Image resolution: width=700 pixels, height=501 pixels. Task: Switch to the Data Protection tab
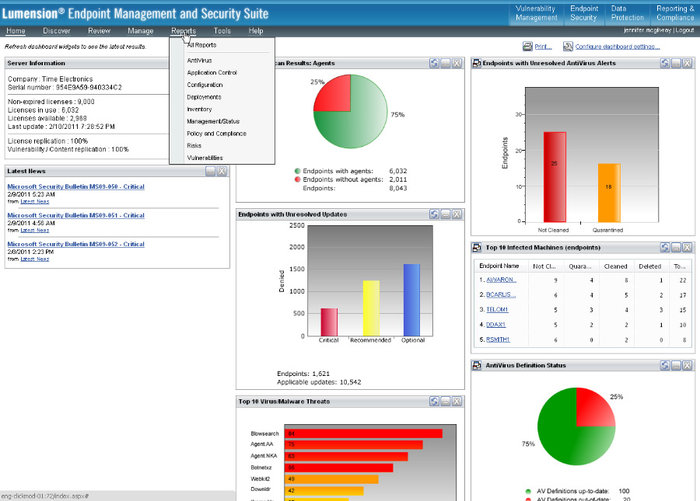point(627,13)
